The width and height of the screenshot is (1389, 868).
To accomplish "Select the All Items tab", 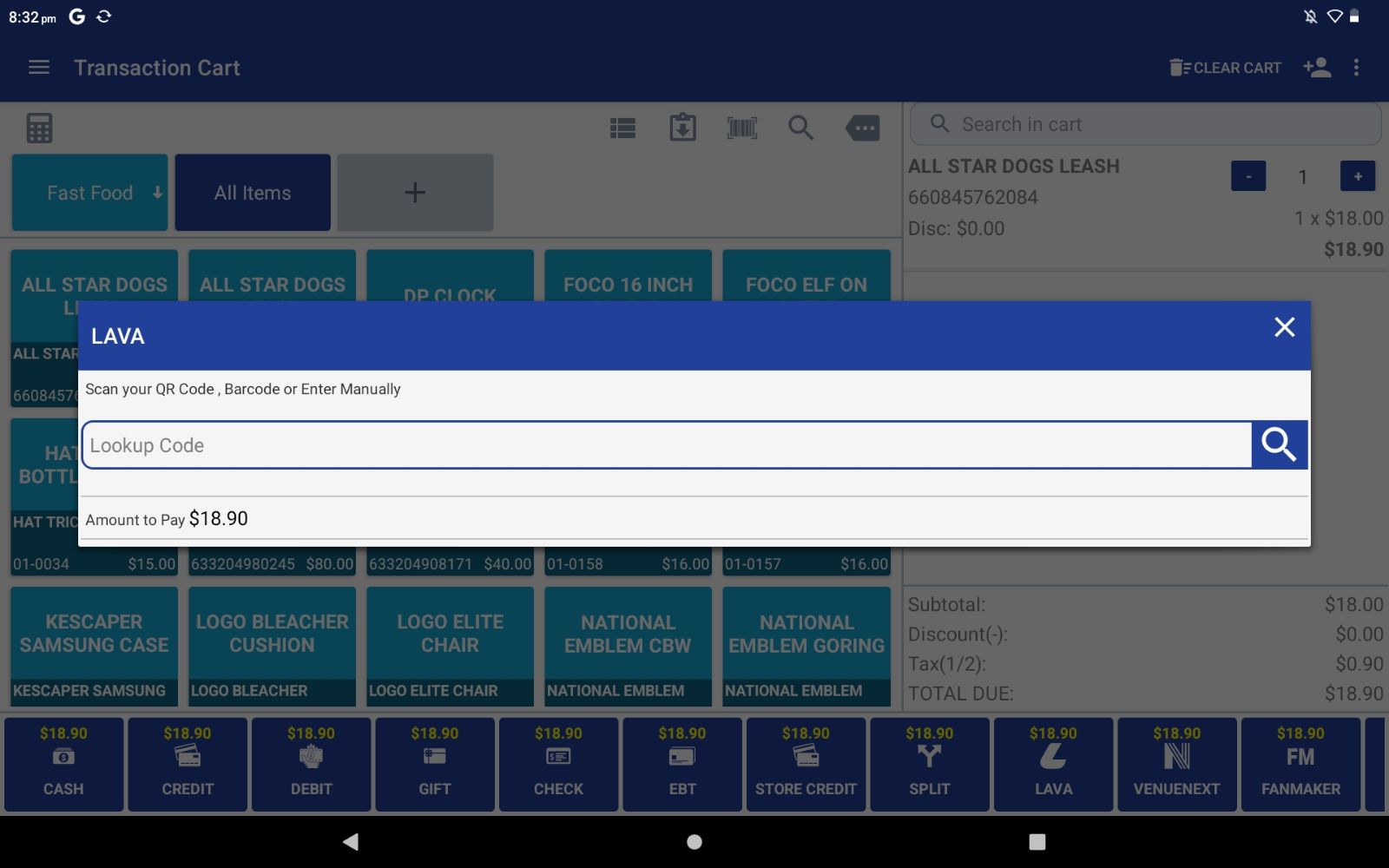I will (x=253, y=193).
